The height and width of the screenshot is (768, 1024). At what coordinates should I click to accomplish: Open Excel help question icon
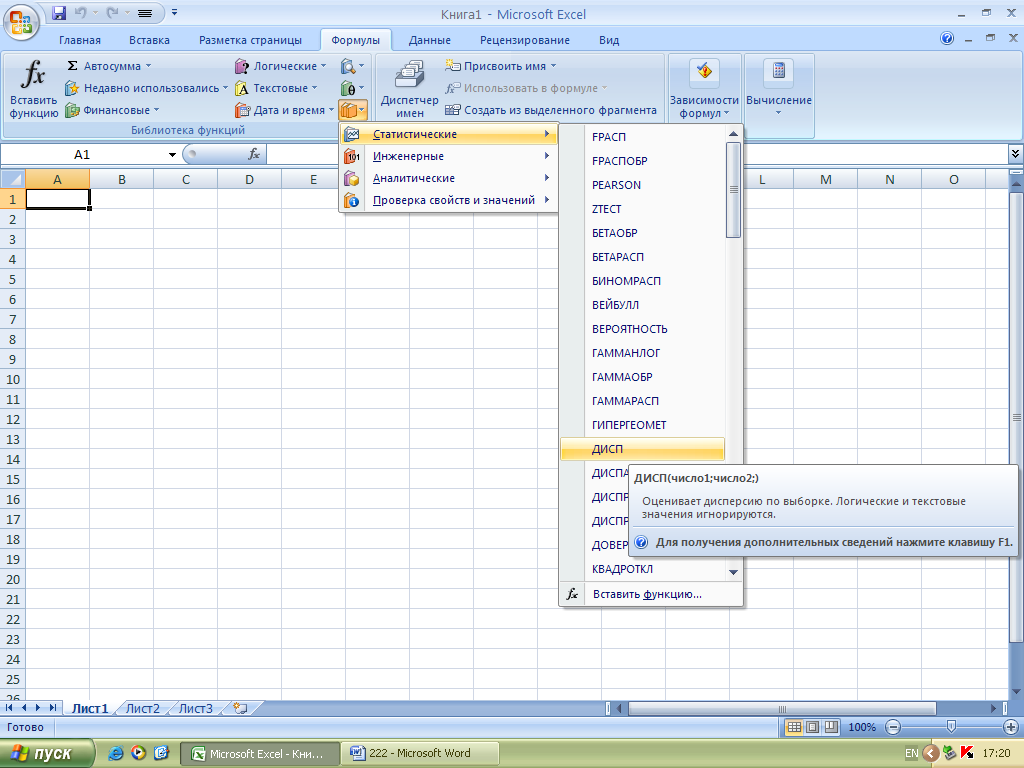(x=947, y=39)
